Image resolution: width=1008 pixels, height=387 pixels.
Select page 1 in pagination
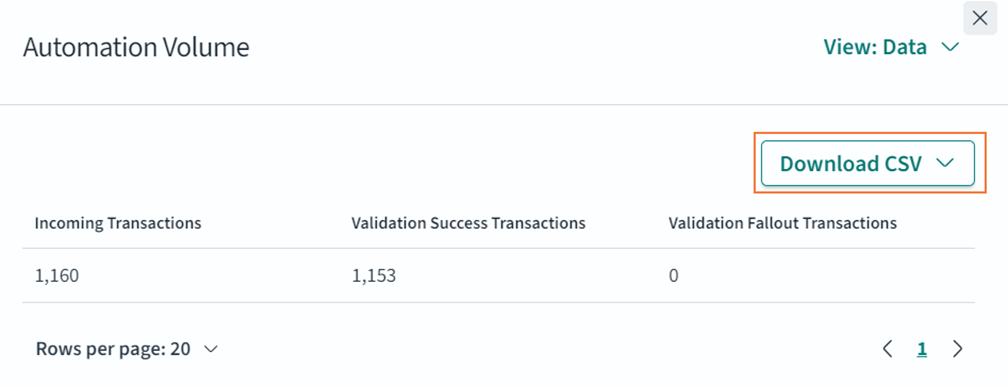click(922, 349)
